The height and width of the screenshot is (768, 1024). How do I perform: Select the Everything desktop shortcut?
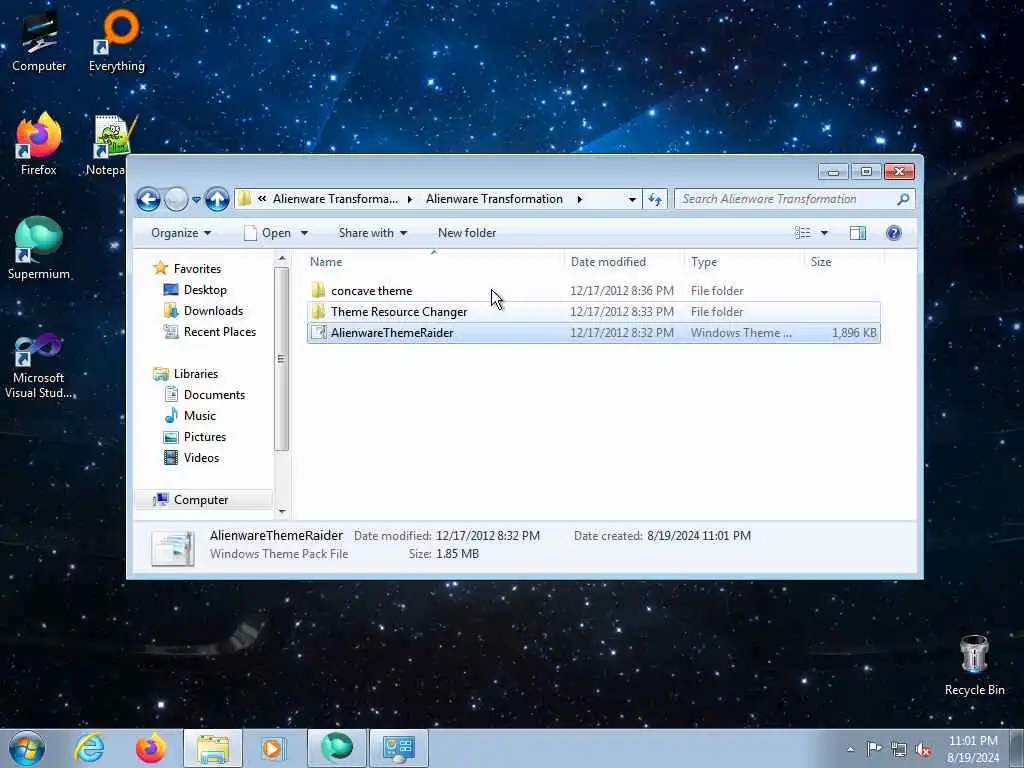(x=117, y=42)
